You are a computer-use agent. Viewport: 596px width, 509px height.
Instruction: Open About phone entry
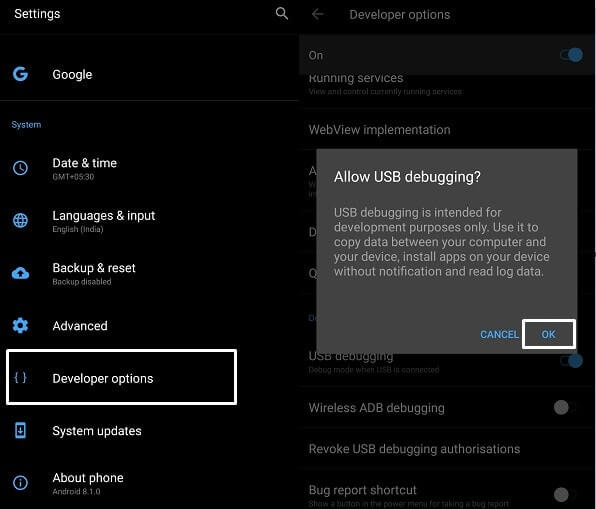coord(149,483)
